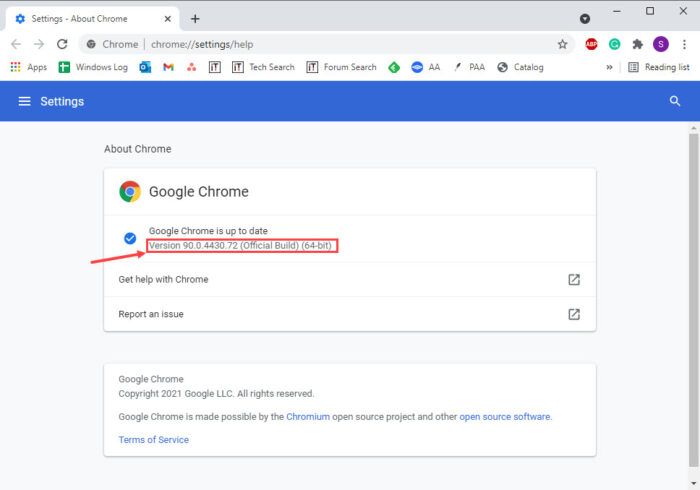The image size is (700, 490).
Task: Open the PAA bookmark
Action: click(469, 67)
